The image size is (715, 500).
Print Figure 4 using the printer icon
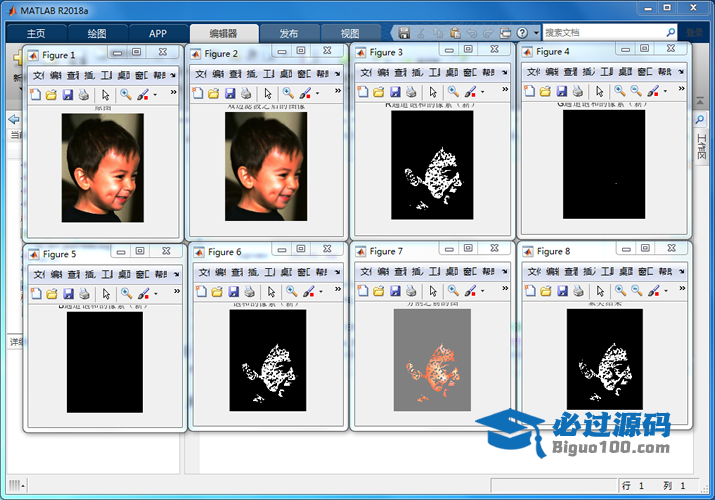579,92
